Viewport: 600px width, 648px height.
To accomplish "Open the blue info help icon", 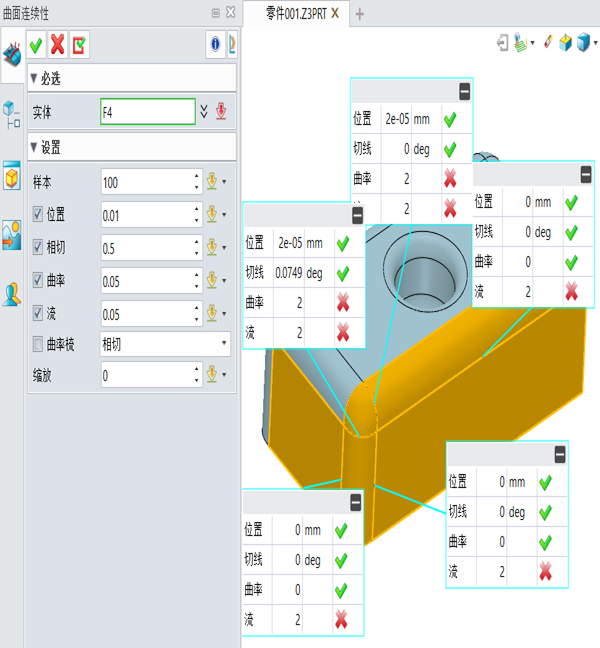I will point(215,44).
